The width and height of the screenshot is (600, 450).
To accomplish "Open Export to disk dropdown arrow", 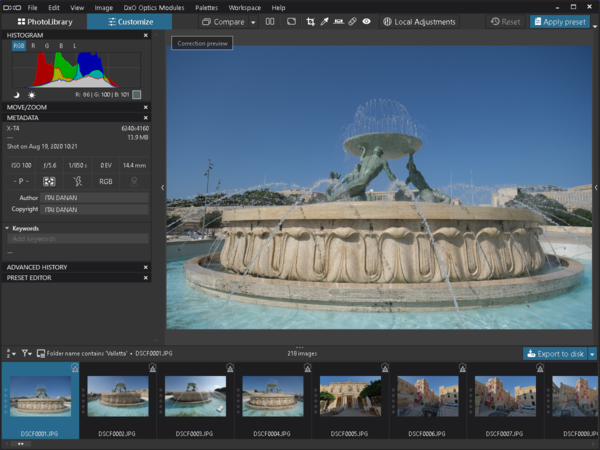I will (x=592, y=353).
